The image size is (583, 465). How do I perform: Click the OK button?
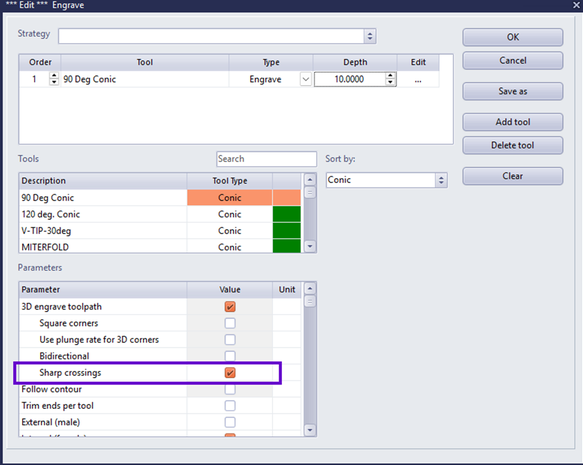512,37
